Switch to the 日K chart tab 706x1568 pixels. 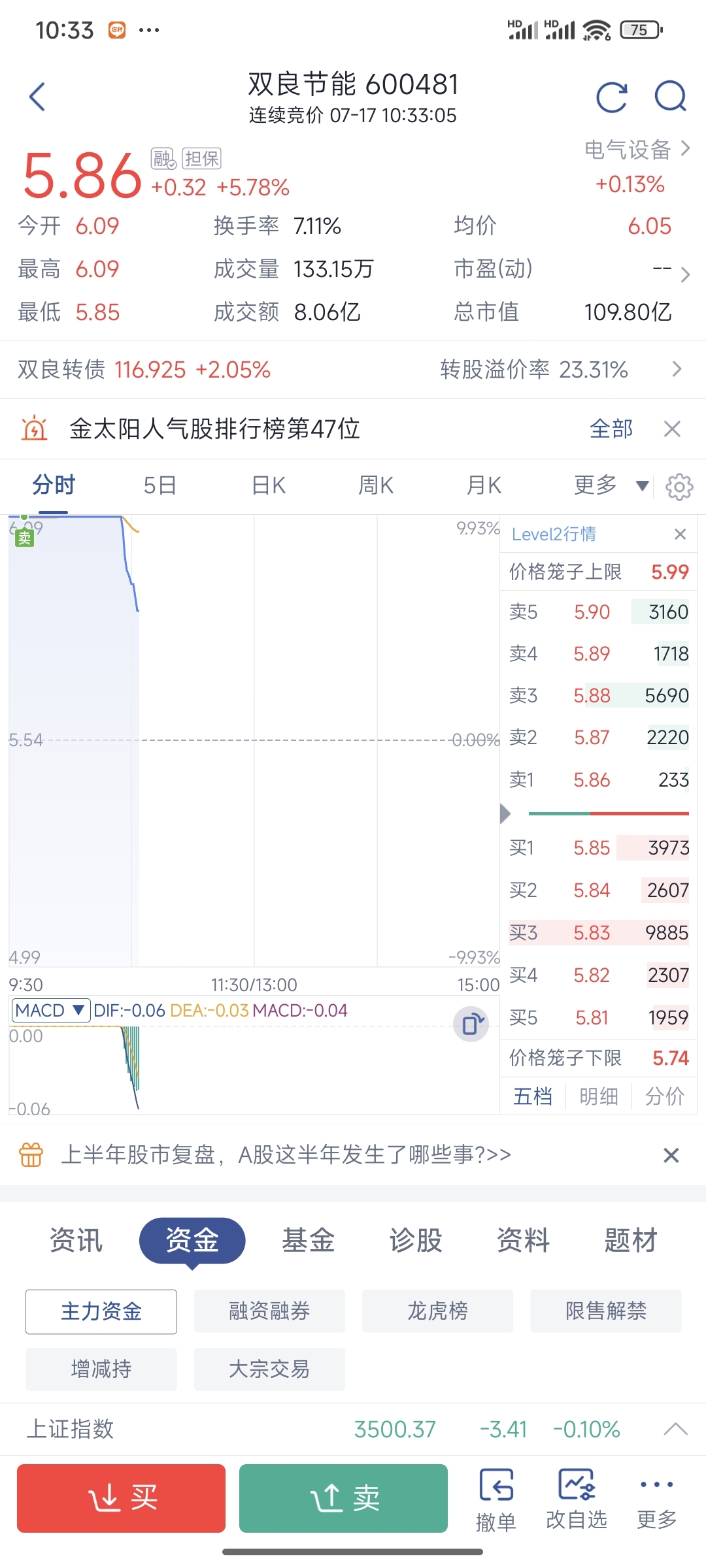pyautogui.click(x=269, y=485)
